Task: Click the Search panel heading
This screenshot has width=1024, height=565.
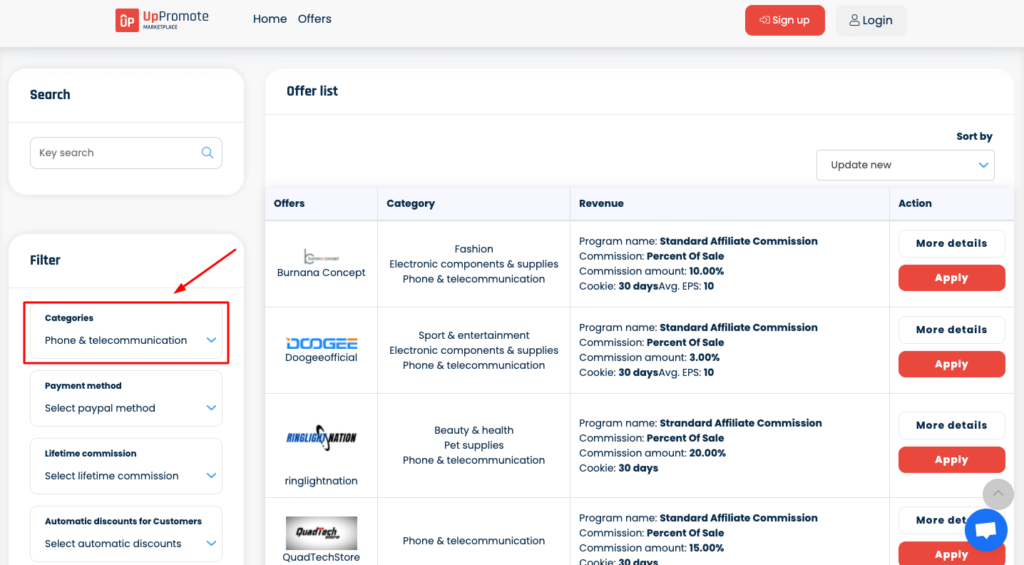Action: 50,95
